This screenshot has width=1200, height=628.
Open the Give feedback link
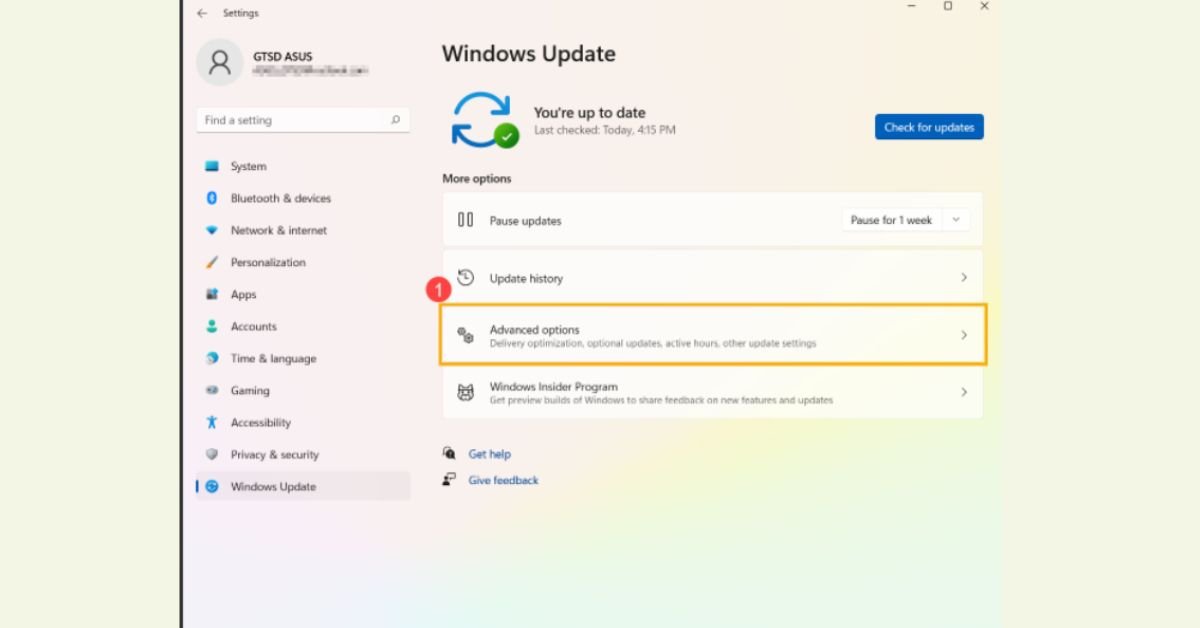(503, 480)
